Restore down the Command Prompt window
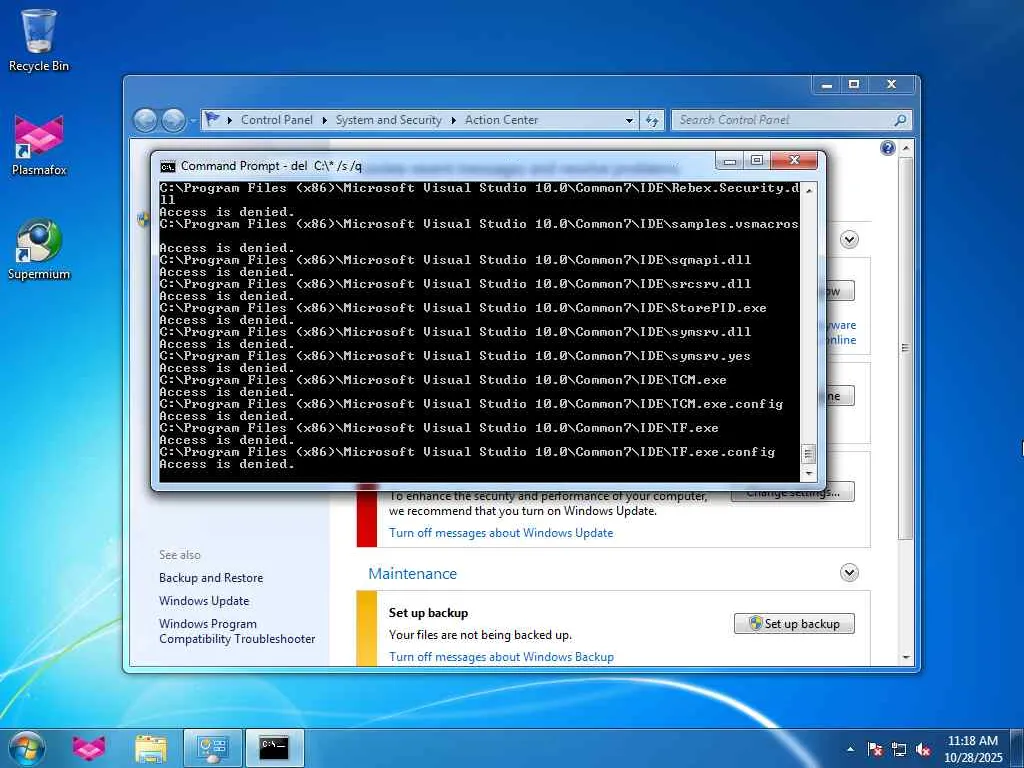The height and width of the screenshot is (768, 1024). (x=757, y=161)
